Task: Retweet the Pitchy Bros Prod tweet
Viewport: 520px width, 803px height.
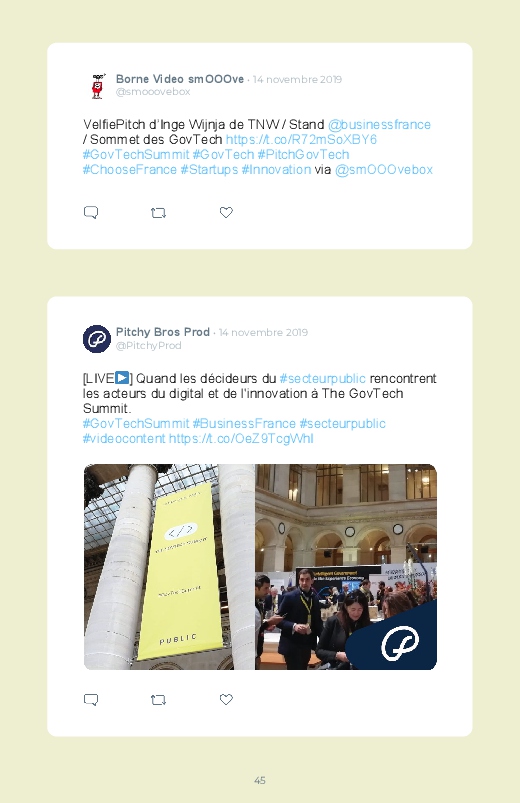Action: coord(158,700)
